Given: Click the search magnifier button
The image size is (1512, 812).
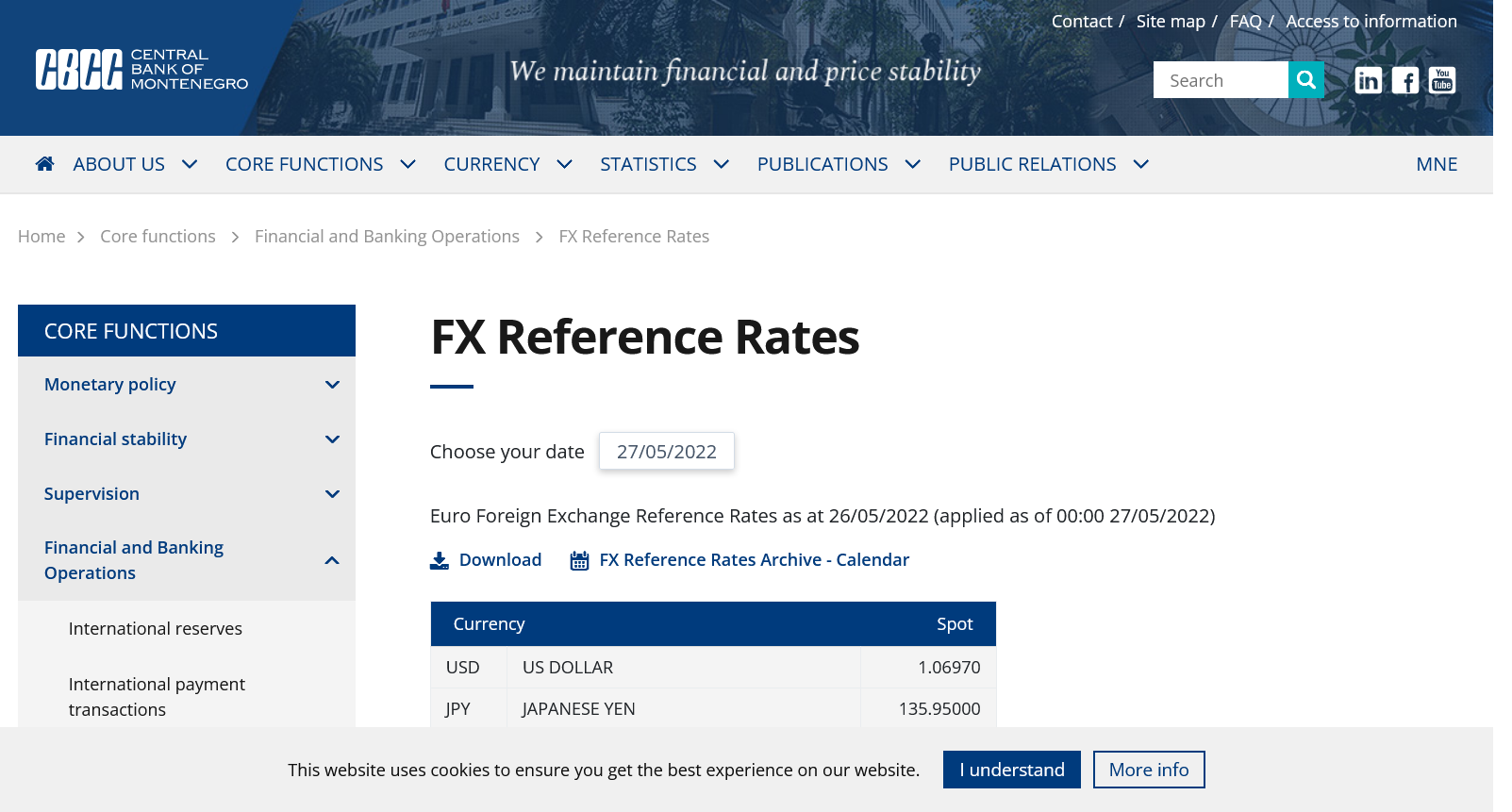Looking at the screenshot, I should (1305, 80).
